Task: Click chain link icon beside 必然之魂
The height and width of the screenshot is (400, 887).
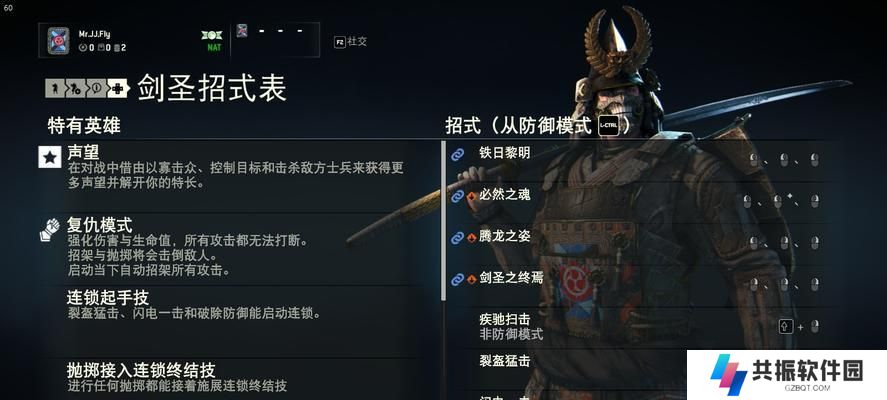Action: (457, 196)
